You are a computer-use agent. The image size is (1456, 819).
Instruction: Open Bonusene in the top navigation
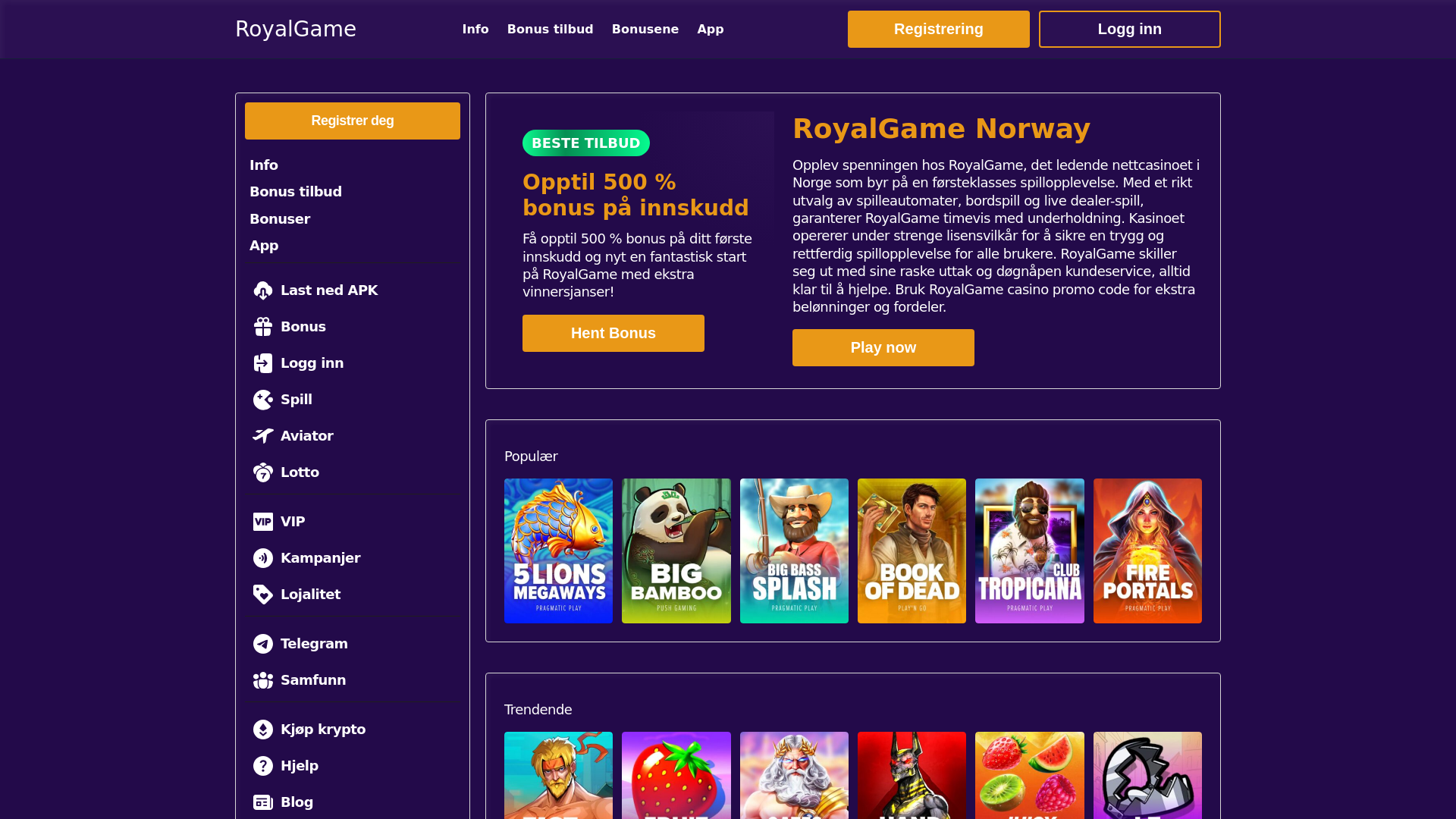point(645,29)
